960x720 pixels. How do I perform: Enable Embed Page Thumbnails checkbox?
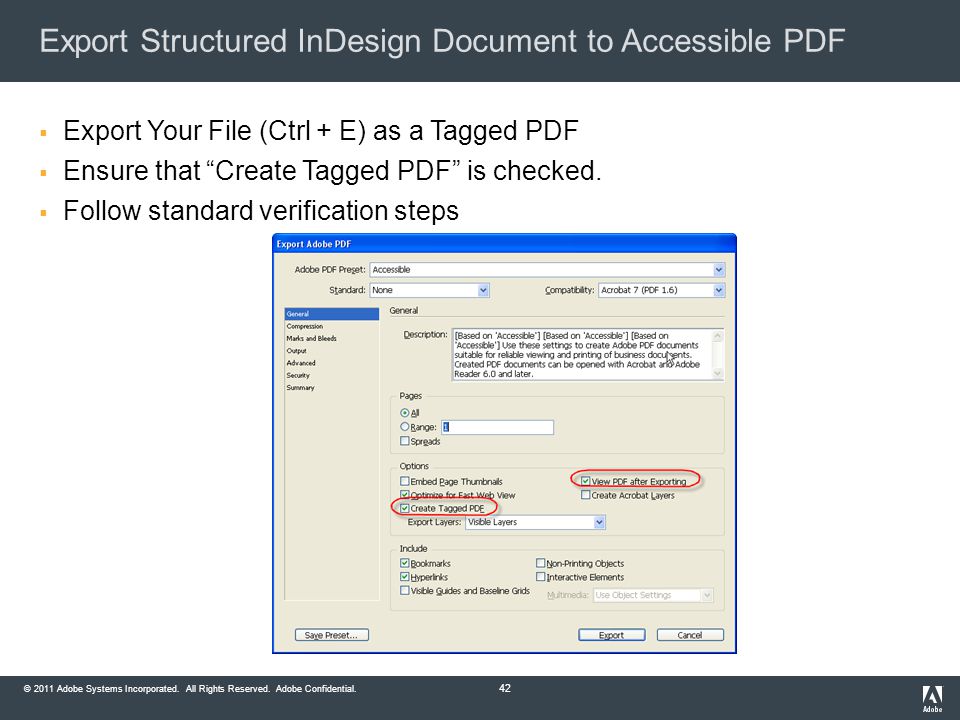405,481
